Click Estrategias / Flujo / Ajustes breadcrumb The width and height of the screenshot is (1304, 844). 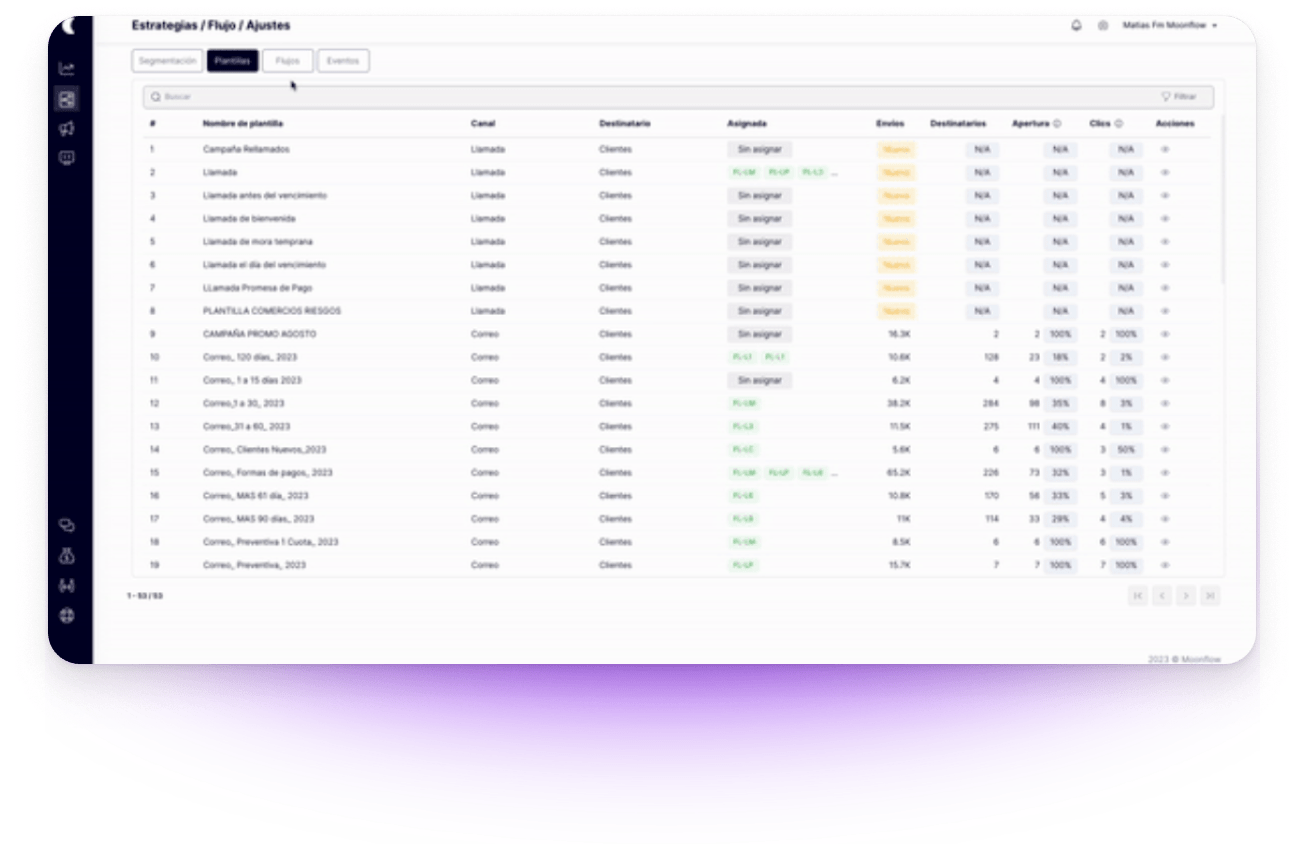(x=211, y=25)
